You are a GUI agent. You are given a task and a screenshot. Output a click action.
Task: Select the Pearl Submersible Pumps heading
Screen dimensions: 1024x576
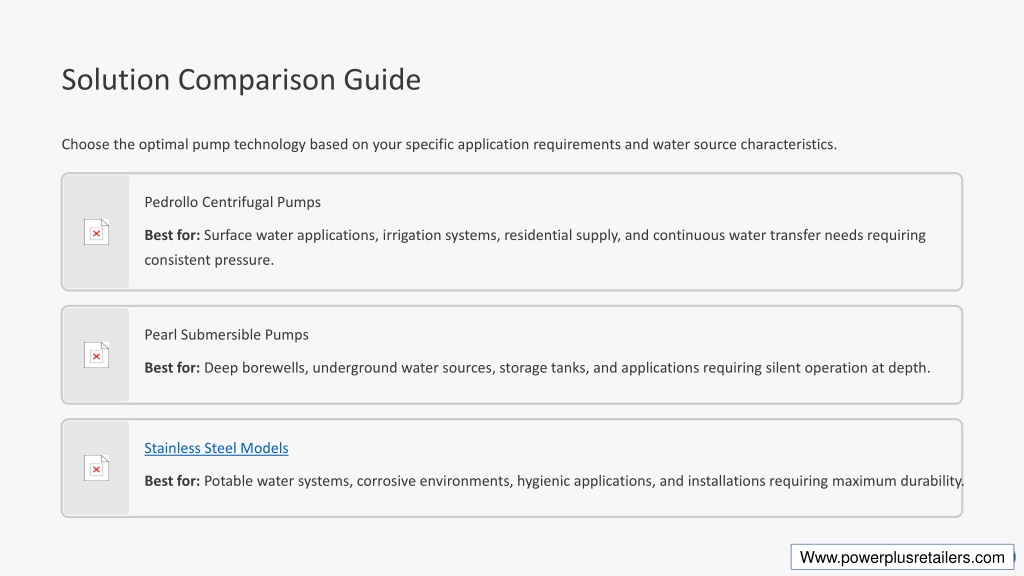[226, 335]
